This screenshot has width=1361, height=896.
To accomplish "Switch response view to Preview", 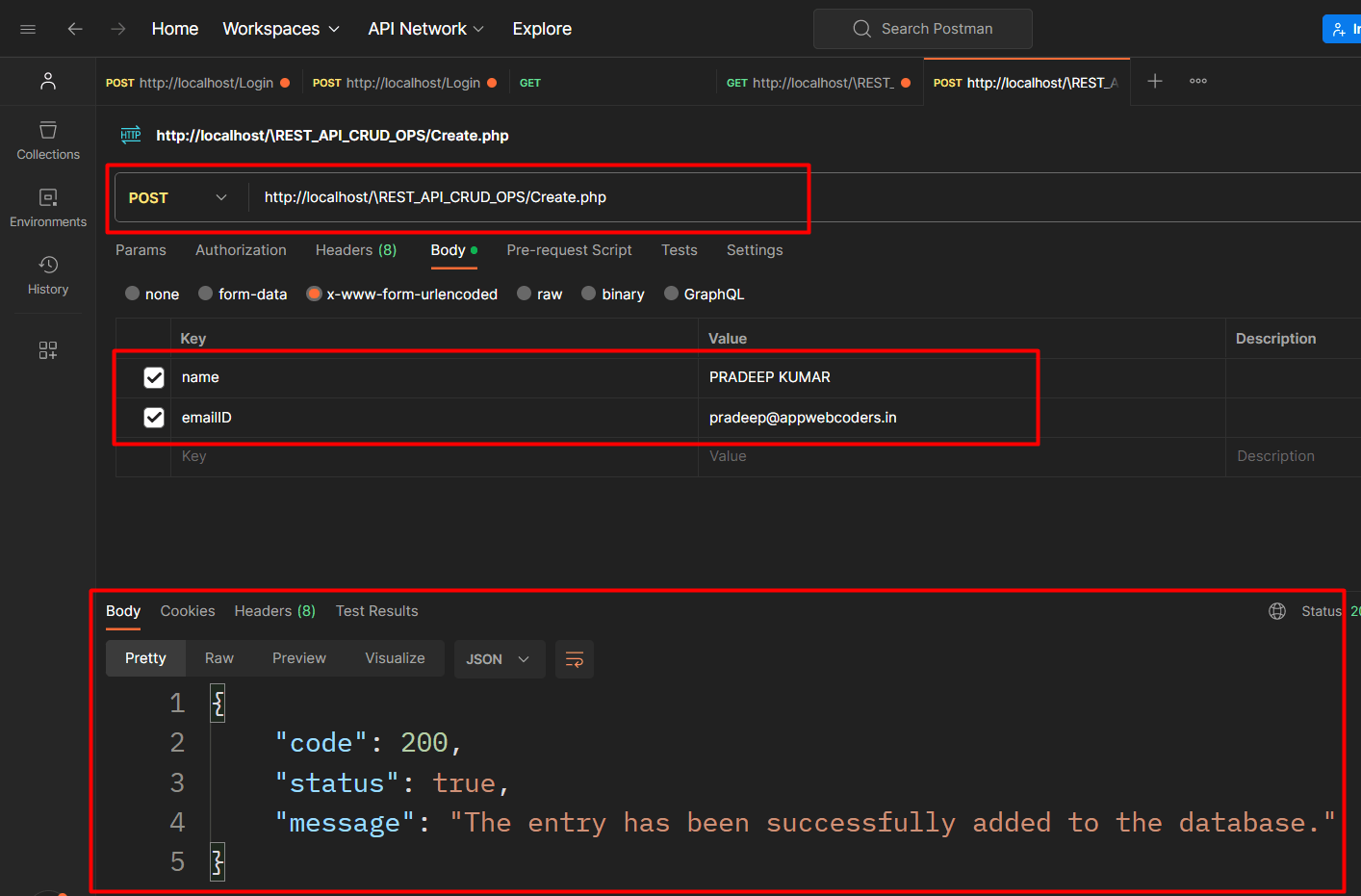I will (299, 658).
